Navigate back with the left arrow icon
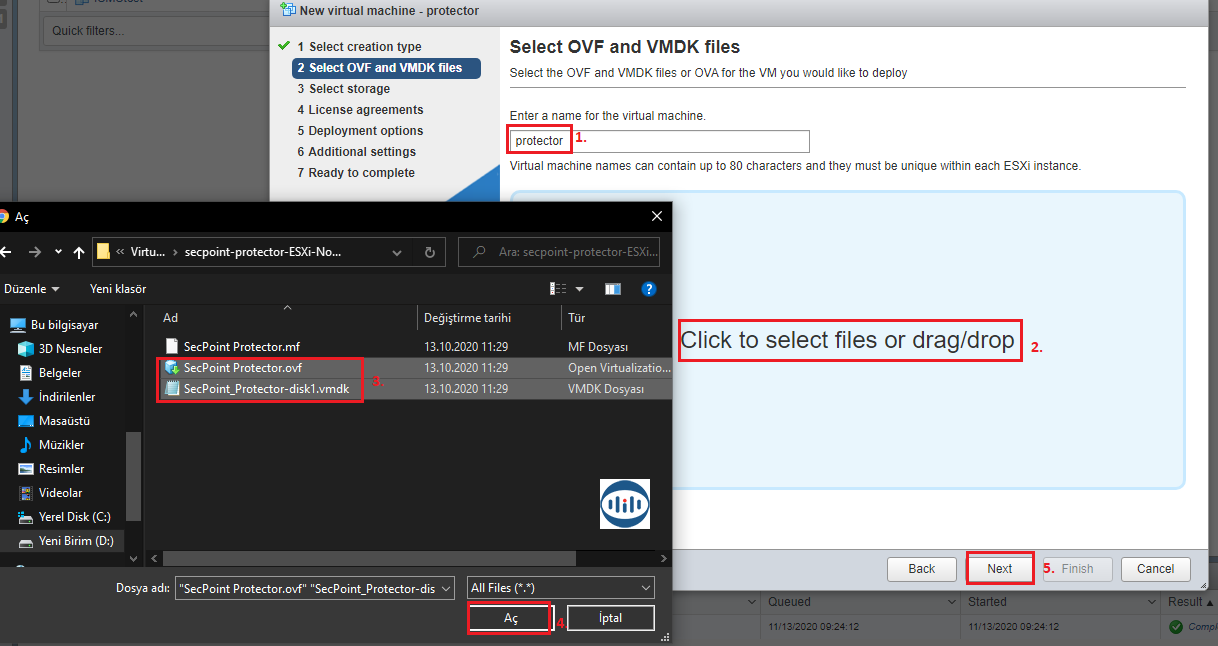This screenshot has width=1218, height=646. (5, 252)
